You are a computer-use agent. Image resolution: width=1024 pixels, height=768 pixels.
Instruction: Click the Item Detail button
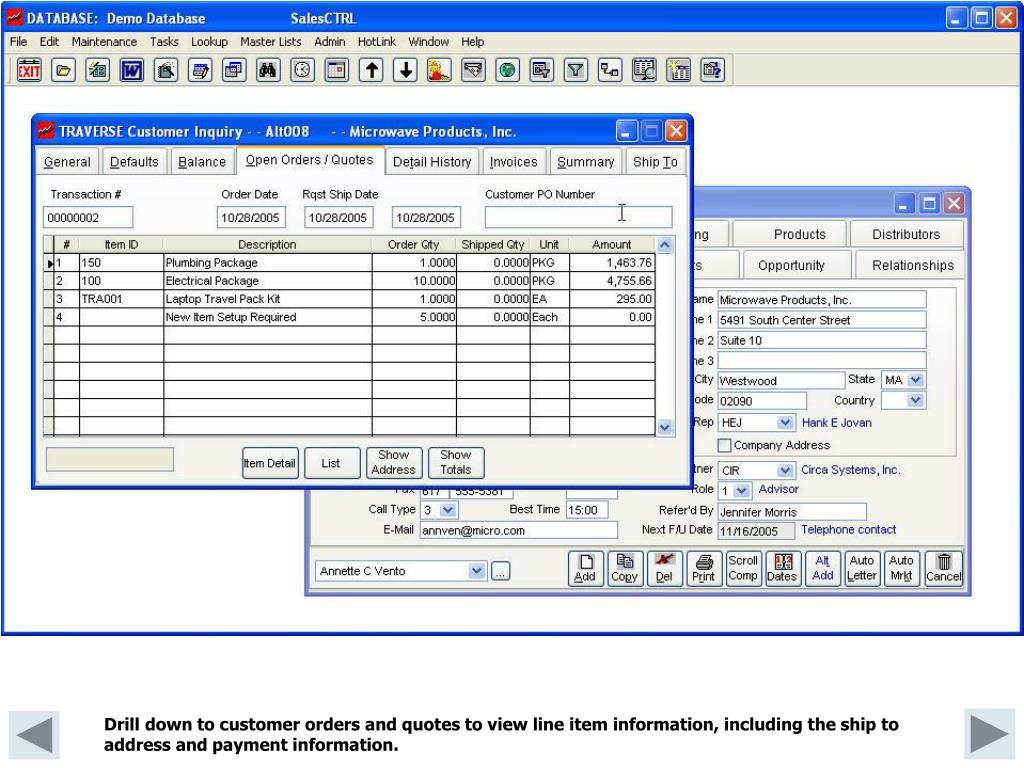[270, 463]
